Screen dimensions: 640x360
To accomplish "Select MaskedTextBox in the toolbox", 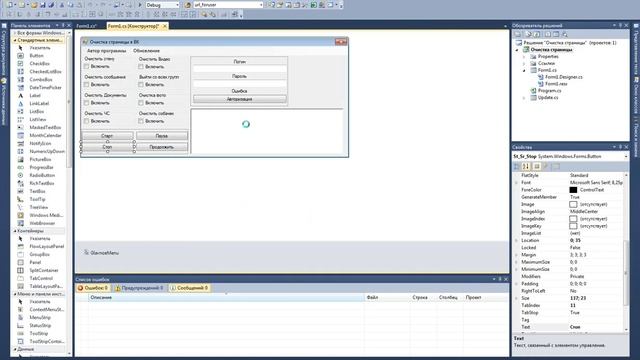I will point(45,127).
